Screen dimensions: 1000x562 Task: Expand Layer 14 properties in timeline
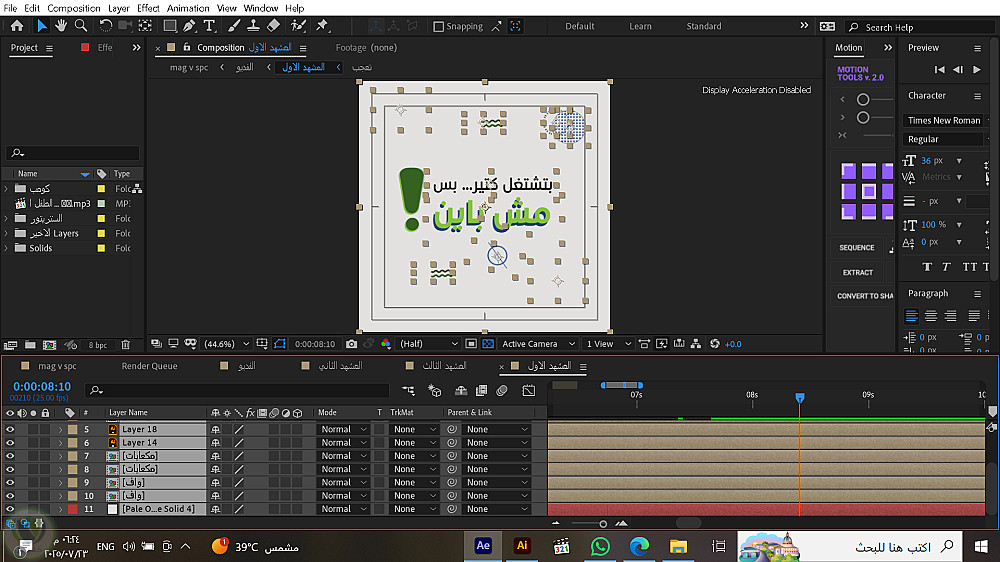click(60, 442)
